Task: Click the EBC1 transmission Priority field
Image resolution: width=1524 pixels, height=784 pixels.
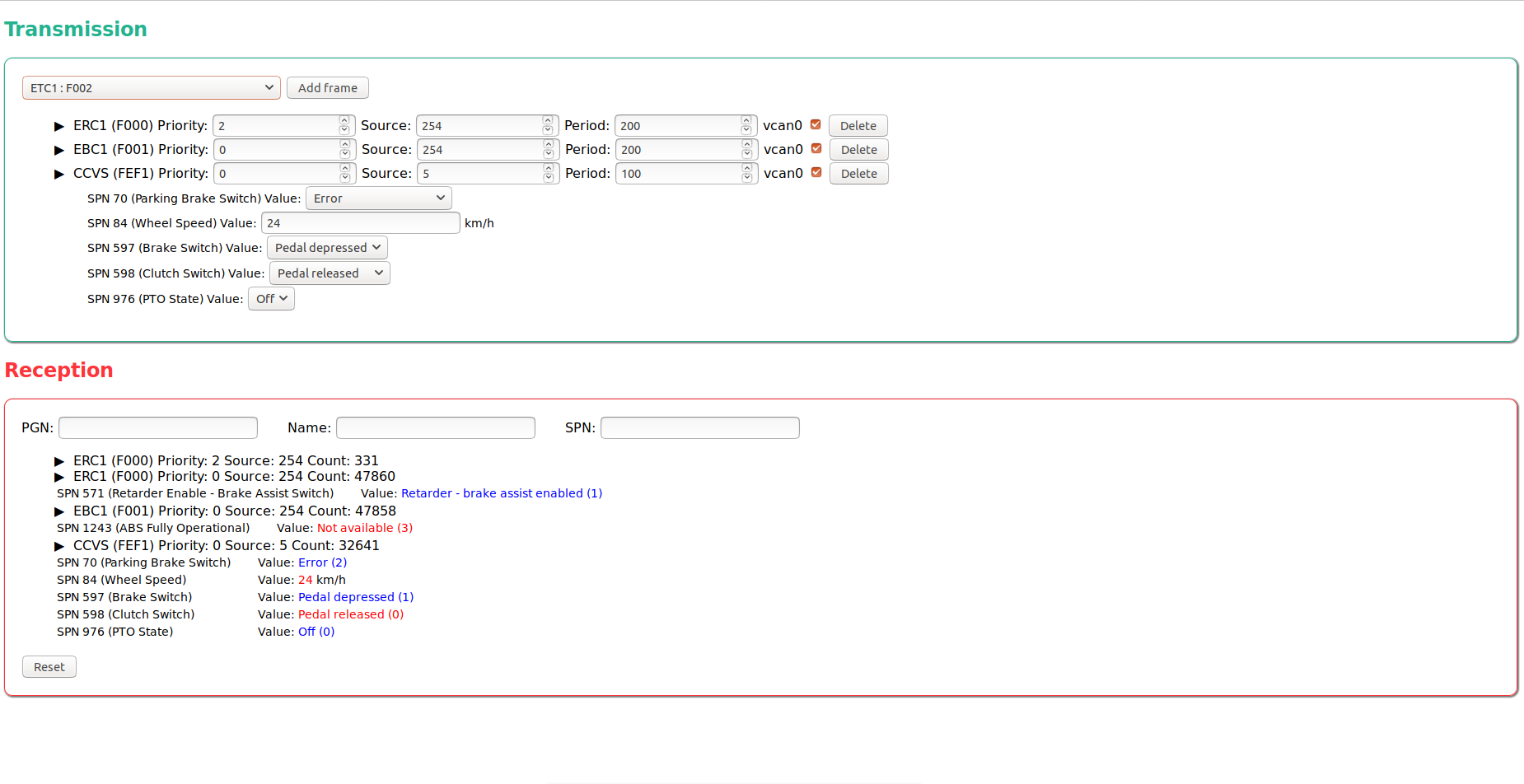Action: point(284,150)
